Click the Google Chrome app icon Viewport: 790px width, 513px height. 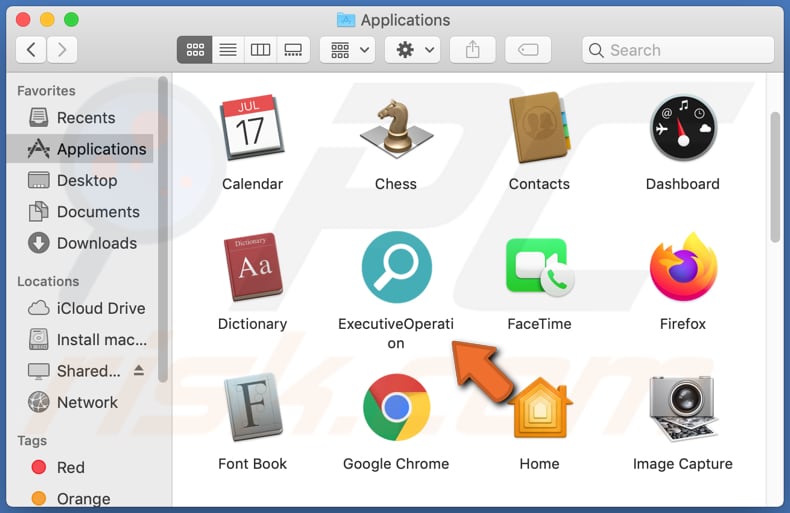pos(396,408)
